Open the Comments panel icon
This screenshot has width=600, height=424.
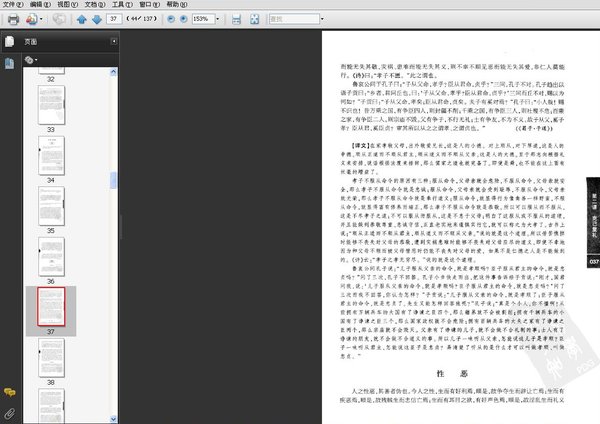(10, 392)
